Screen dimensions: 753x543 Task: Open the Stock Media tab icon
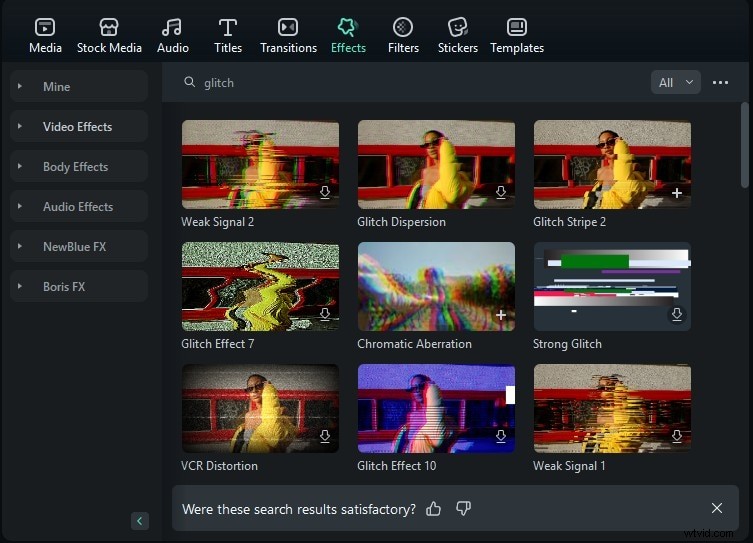click(x=109, y=27)
